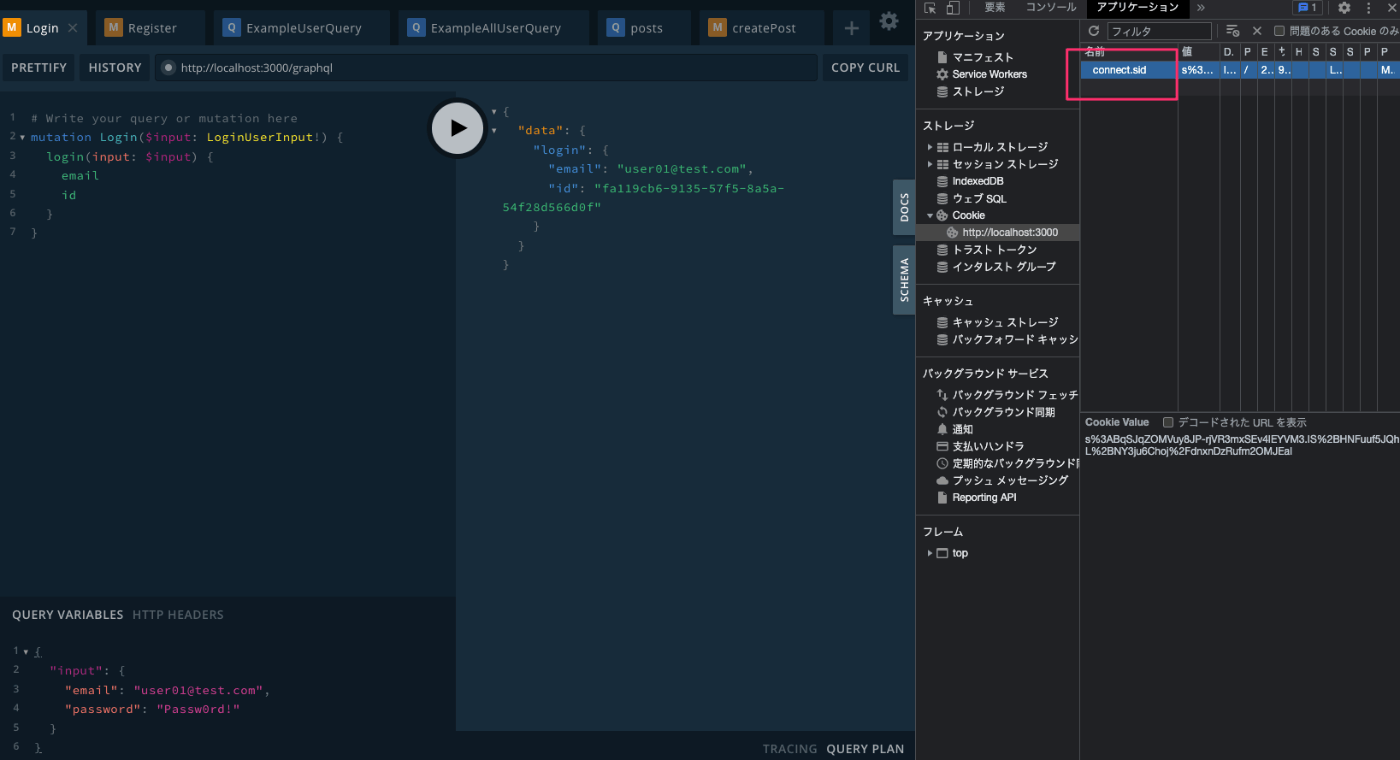The height and width of the screenshot is (760, 1400).
Task: Toggle the DevTools device toolbar icon
Action: (953, 8)
